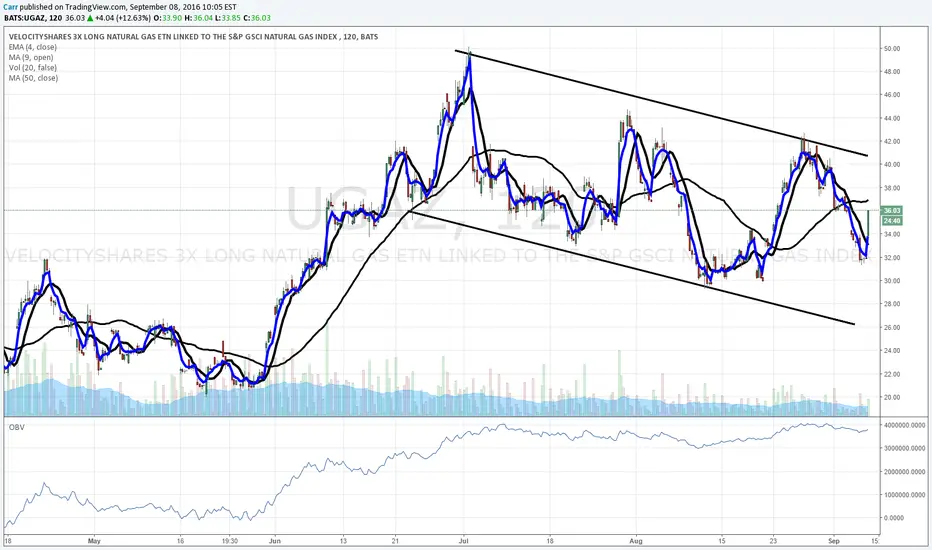This screenshot has width=932, height=550.
Task: Click the 46.00 price axis label
Action: click(x=892, y=95)
